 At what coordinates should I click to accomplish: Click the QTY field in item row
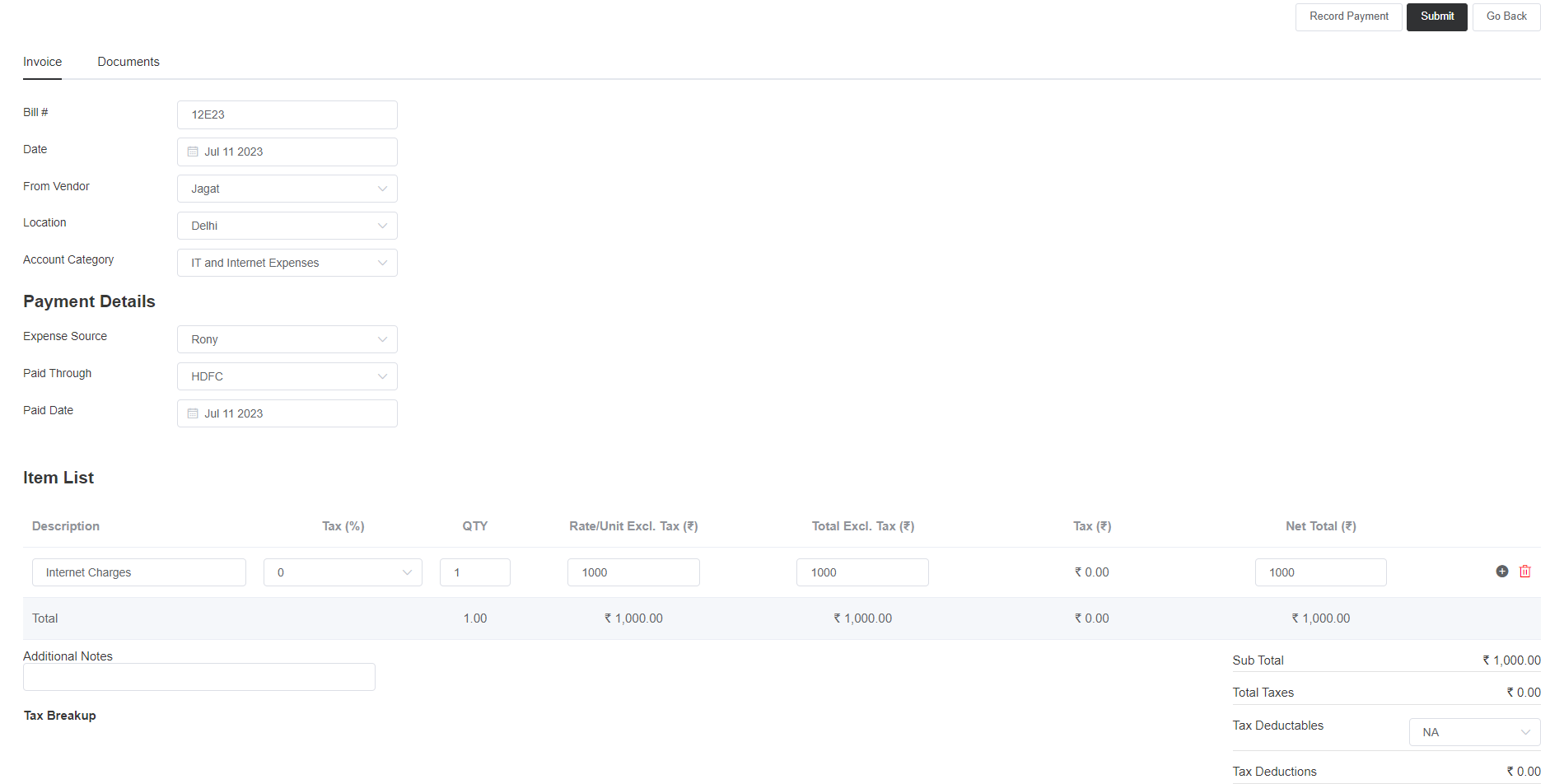pyautogui.click(x=474, y=572)
